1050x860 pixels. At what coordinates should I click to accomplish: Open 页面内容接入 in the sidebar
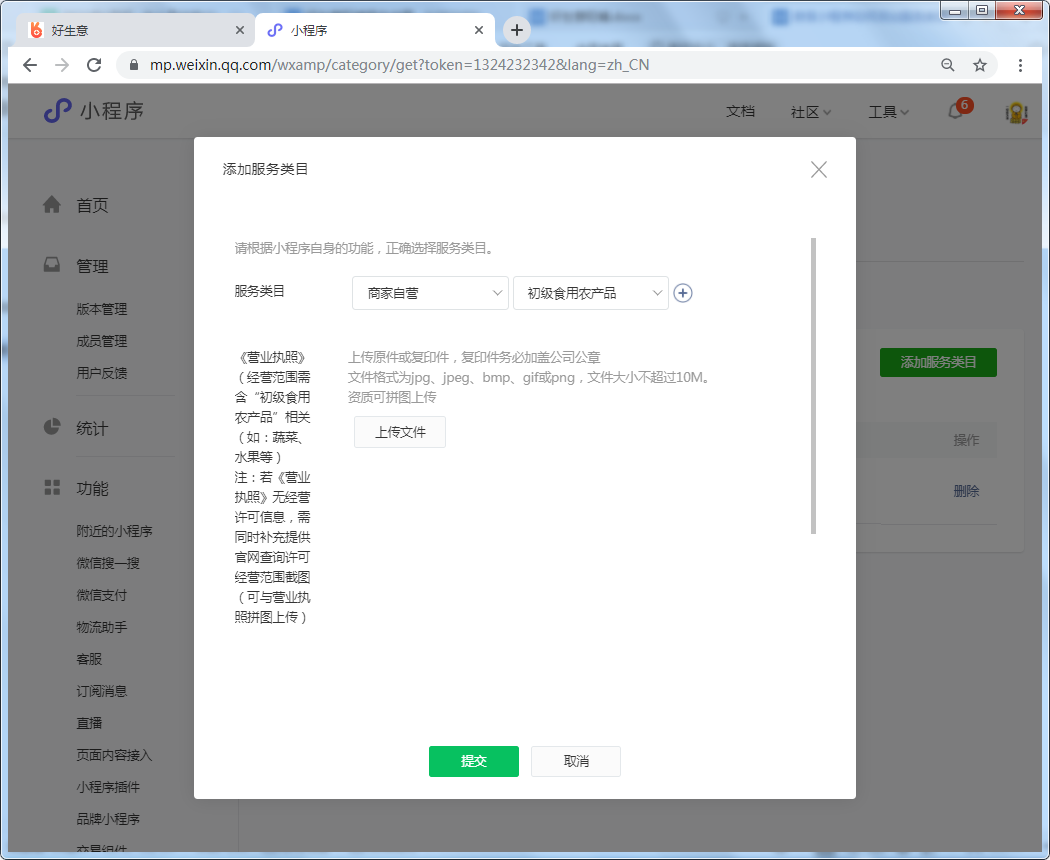[x=115, y=756]
